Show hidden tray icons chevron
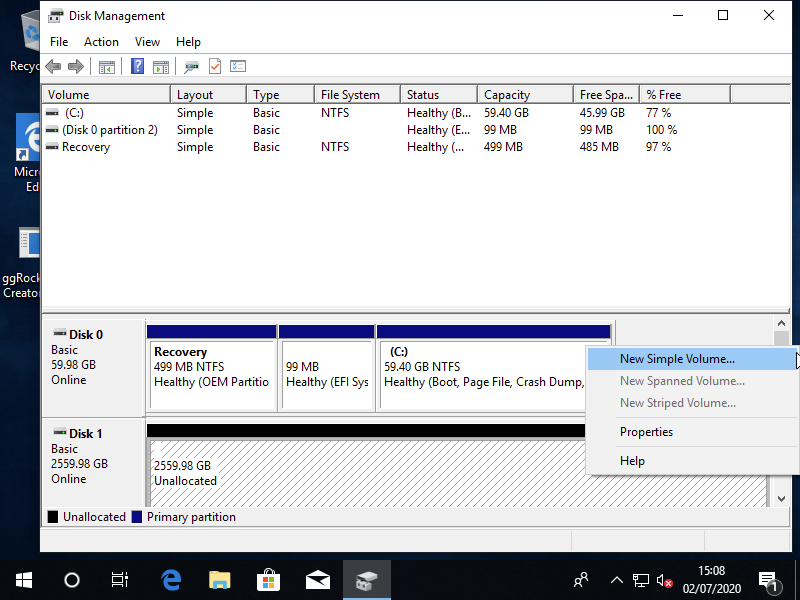This screenshot has width=800, height=600. click(x=617, y=580)
